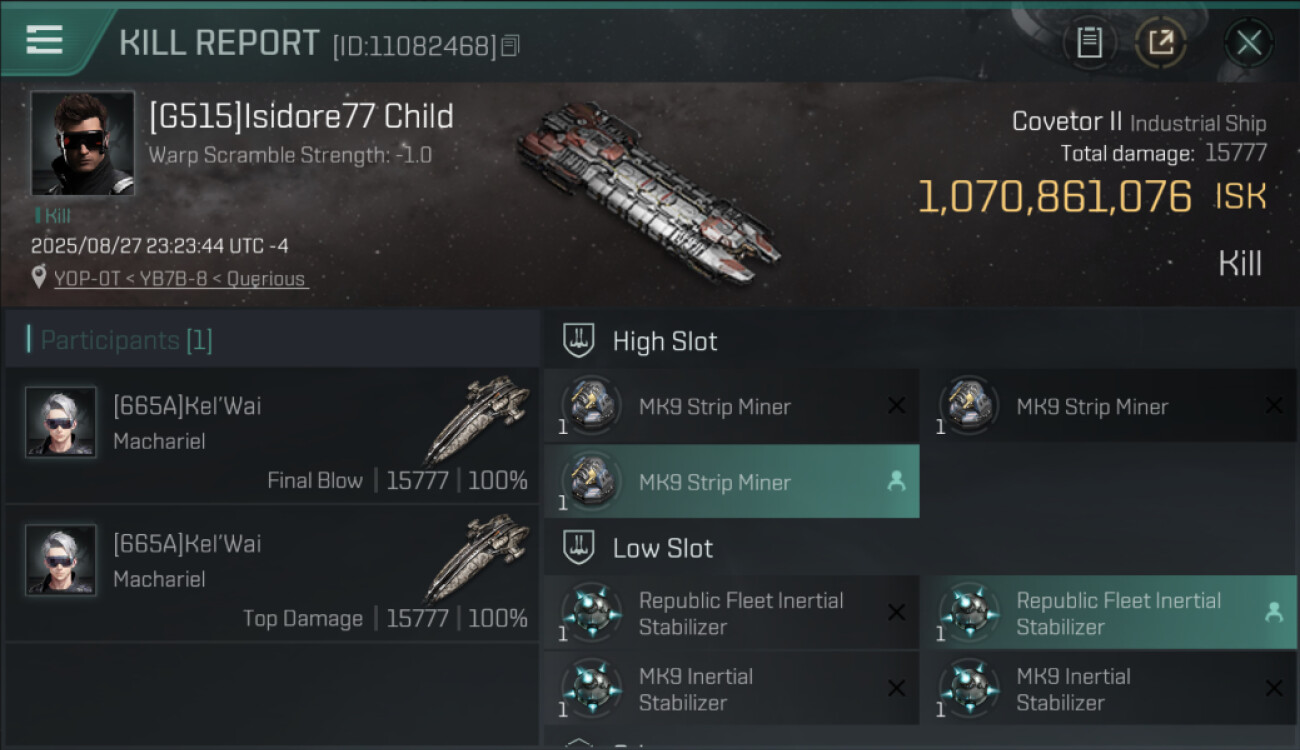
Task: Click the victim name [G515]Isidore77 Child
Action: tap(301, 117)
